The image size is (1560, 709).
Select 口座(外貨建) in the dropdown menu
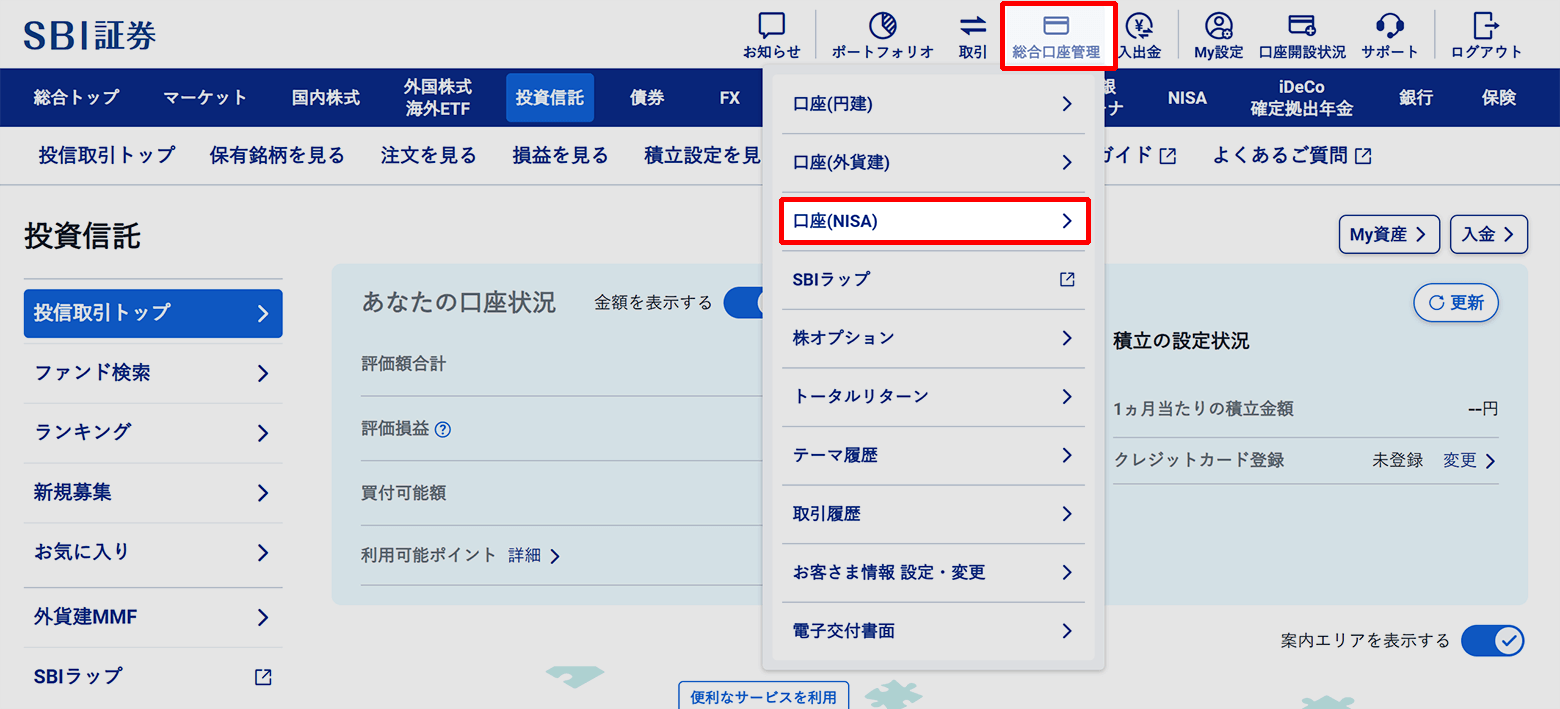tap(933, 162)
